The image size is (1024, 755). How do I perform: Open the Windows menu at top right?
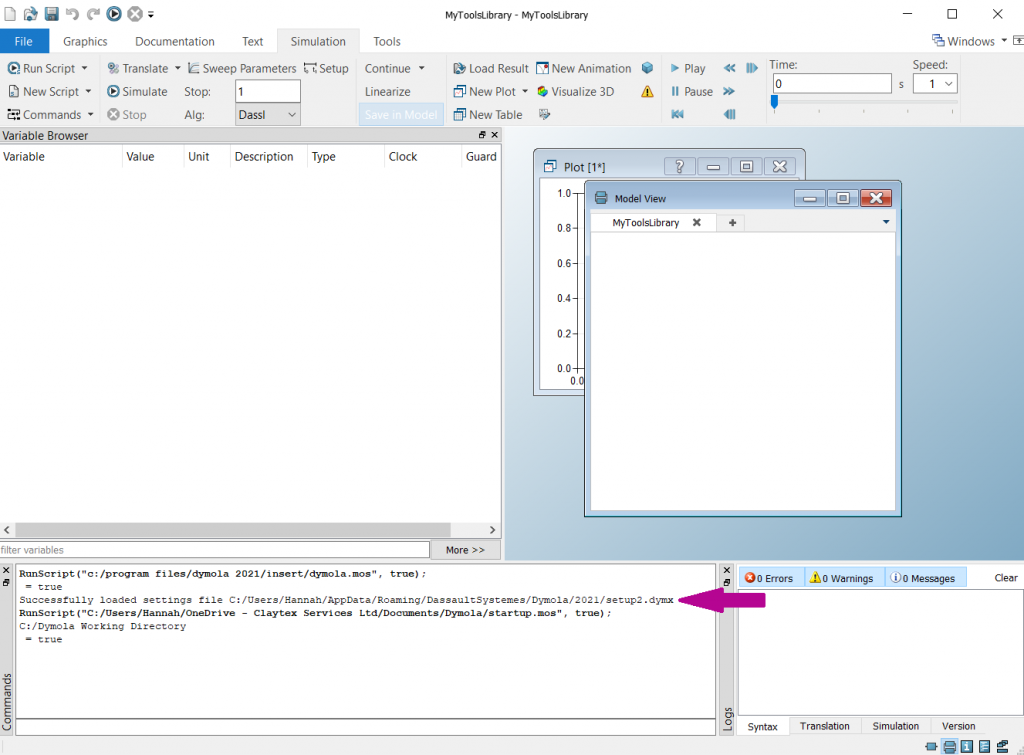pos(969,41)
